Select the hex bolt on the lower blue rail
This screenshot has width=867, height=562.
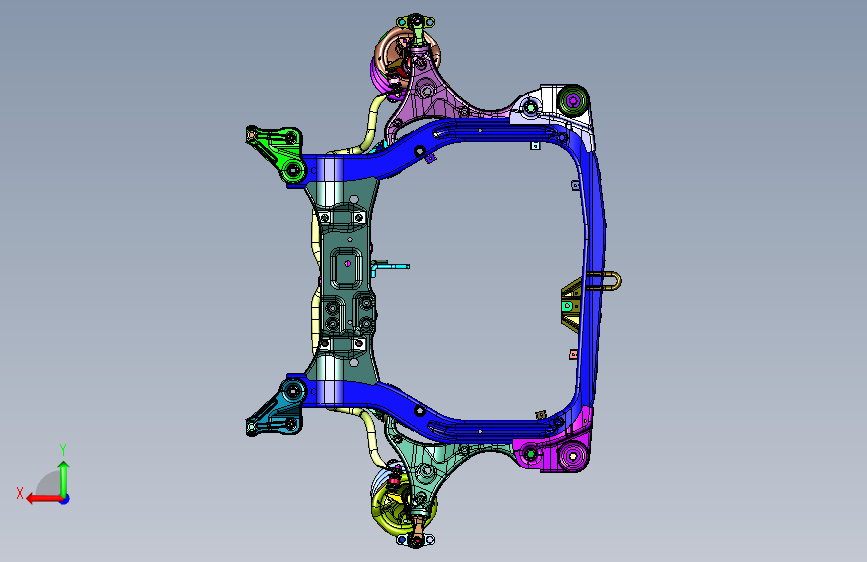419,411
